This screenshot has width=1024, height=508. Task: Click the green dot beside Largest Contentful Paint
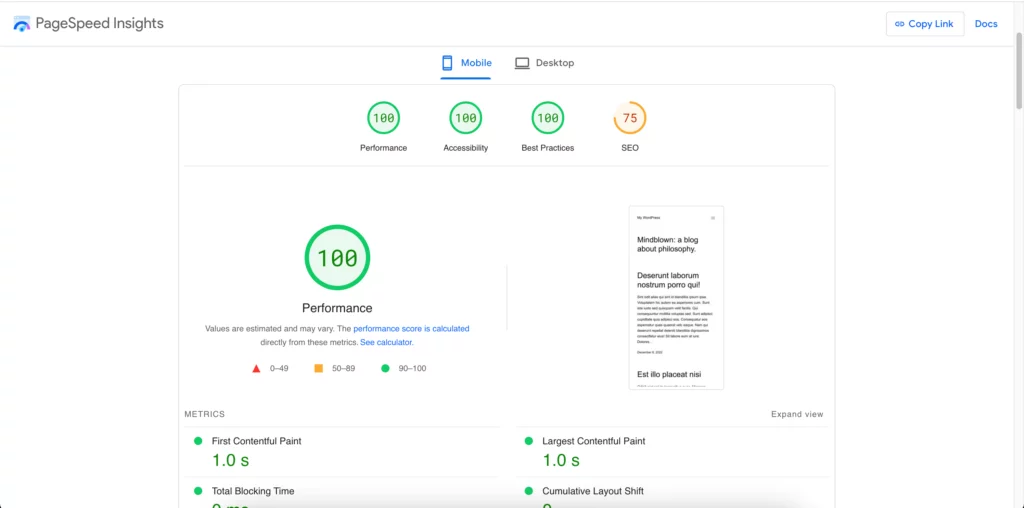528,441
